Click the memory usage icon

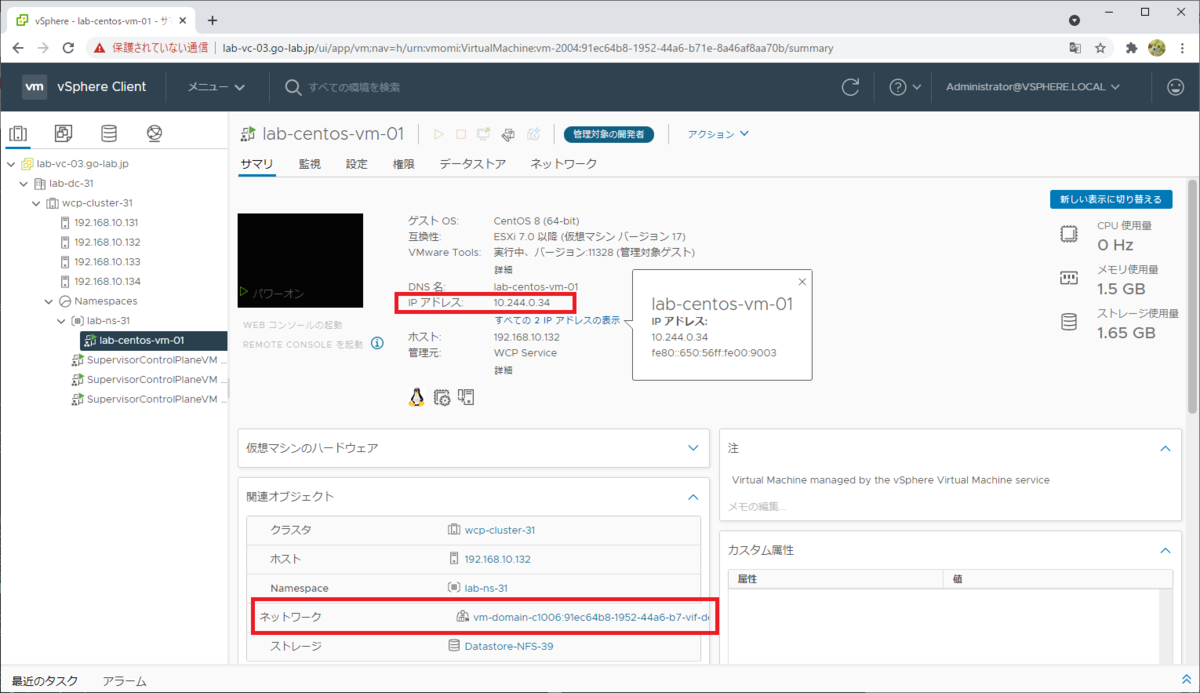point(1069,278)
